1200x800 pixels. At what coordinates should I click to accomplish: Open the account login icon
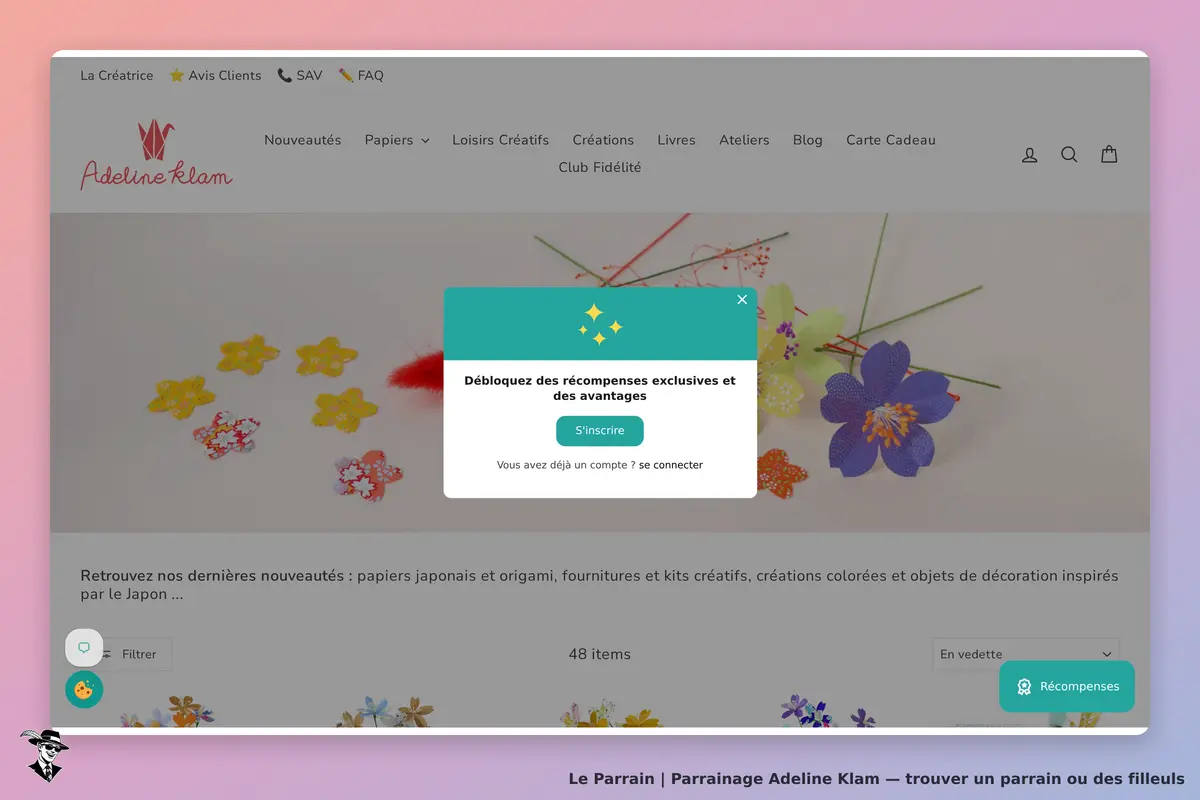click(x=1029, y=154)
